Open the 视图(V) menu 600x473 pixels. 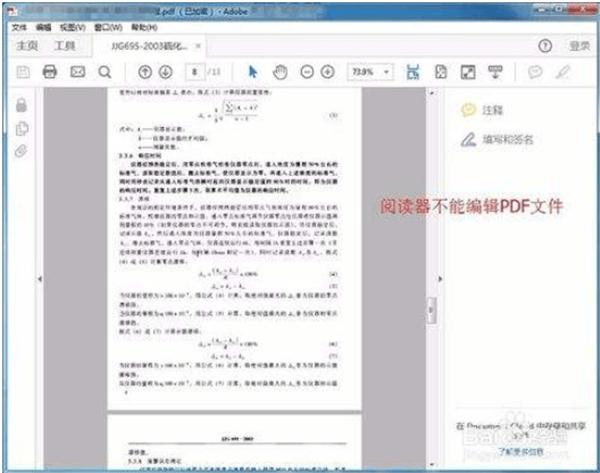[x=73, y=27]
